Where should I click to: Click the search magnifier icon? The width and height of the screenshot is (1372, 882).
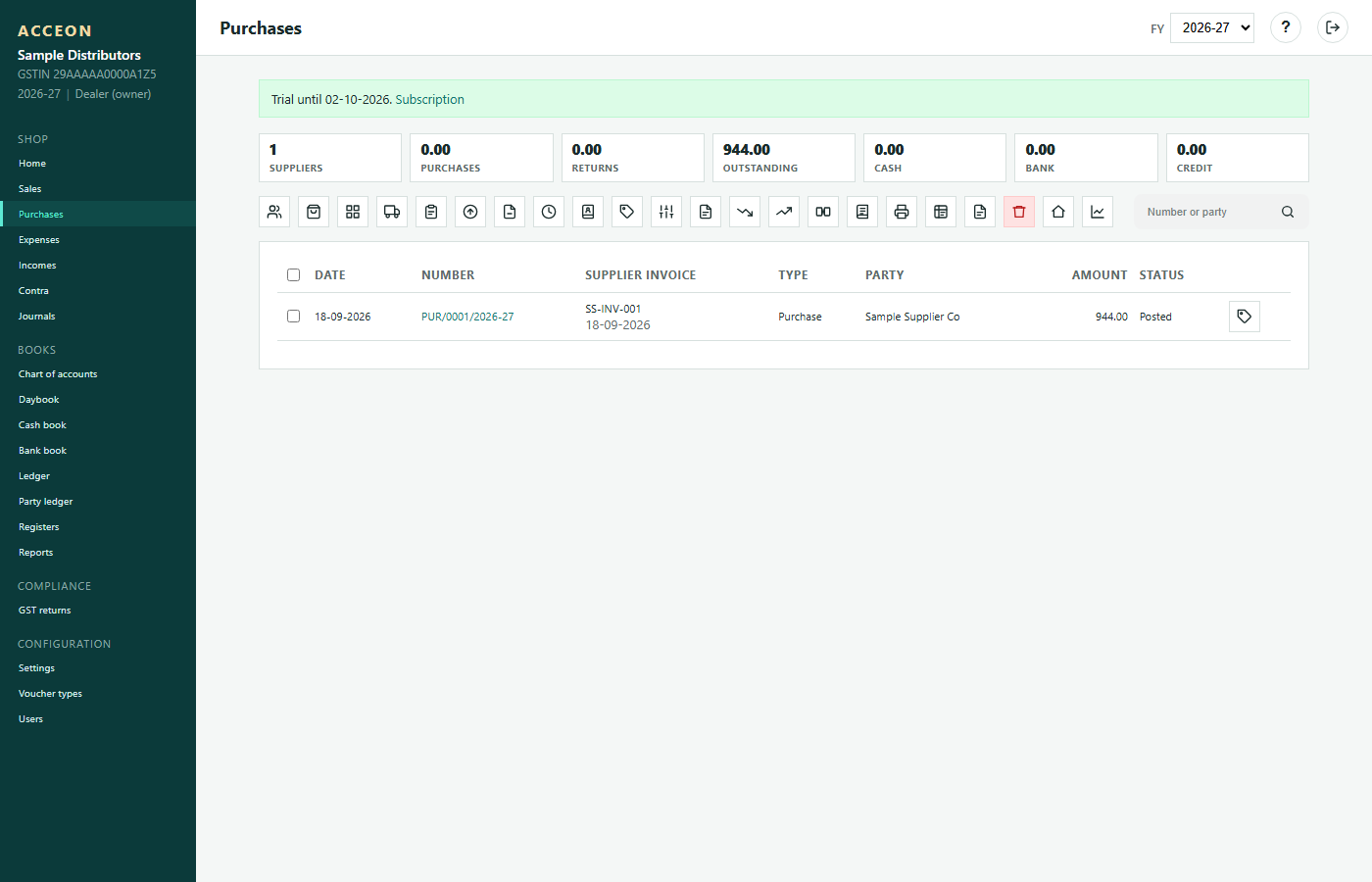point(1288,212)
